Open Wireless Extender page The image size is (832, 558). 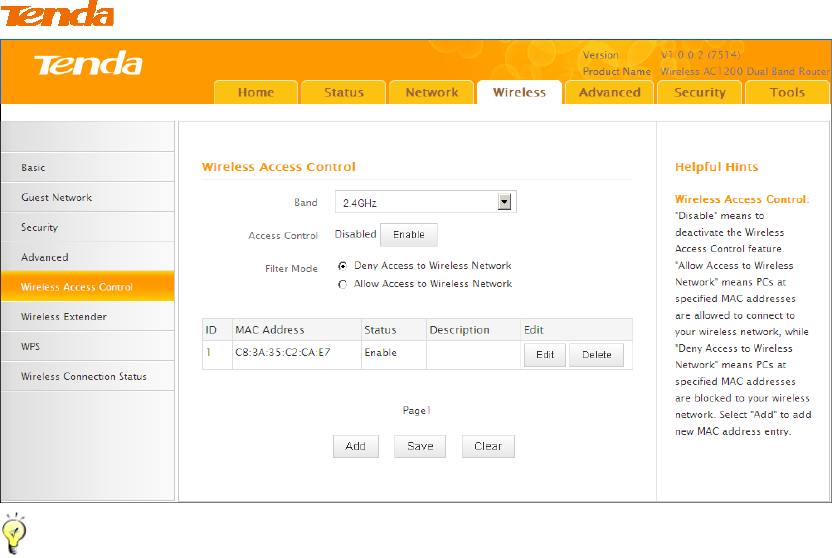pos(88,317)
